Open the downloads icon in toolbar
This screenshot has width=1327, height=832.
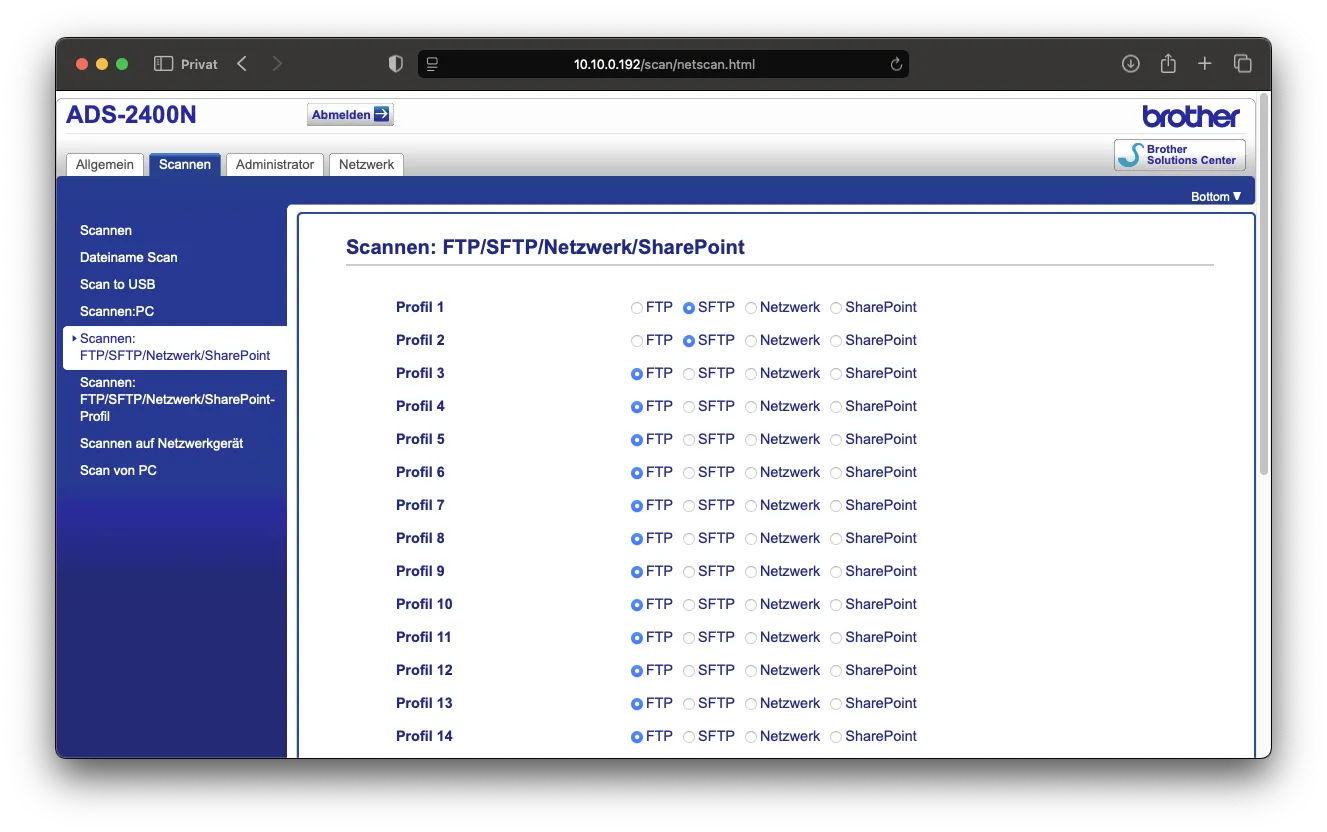[1130, 64]
